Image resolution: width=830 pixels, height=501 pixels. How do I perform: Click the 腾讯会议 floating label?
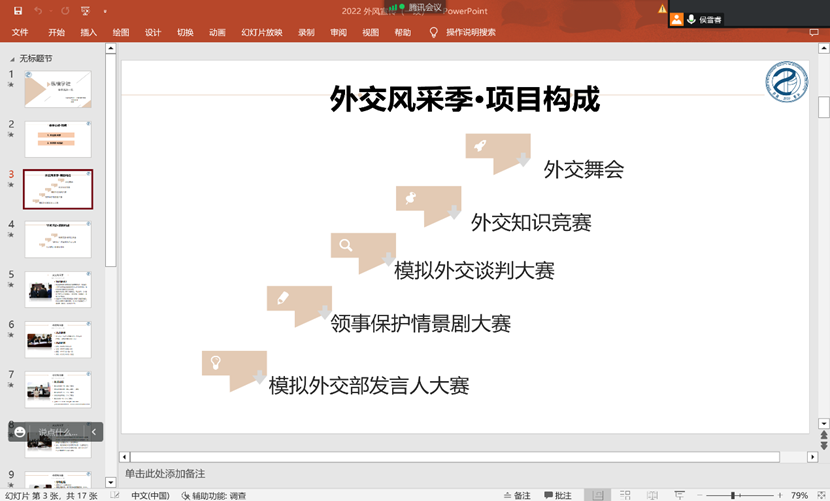pyautogui.click(x=425, y=7)
